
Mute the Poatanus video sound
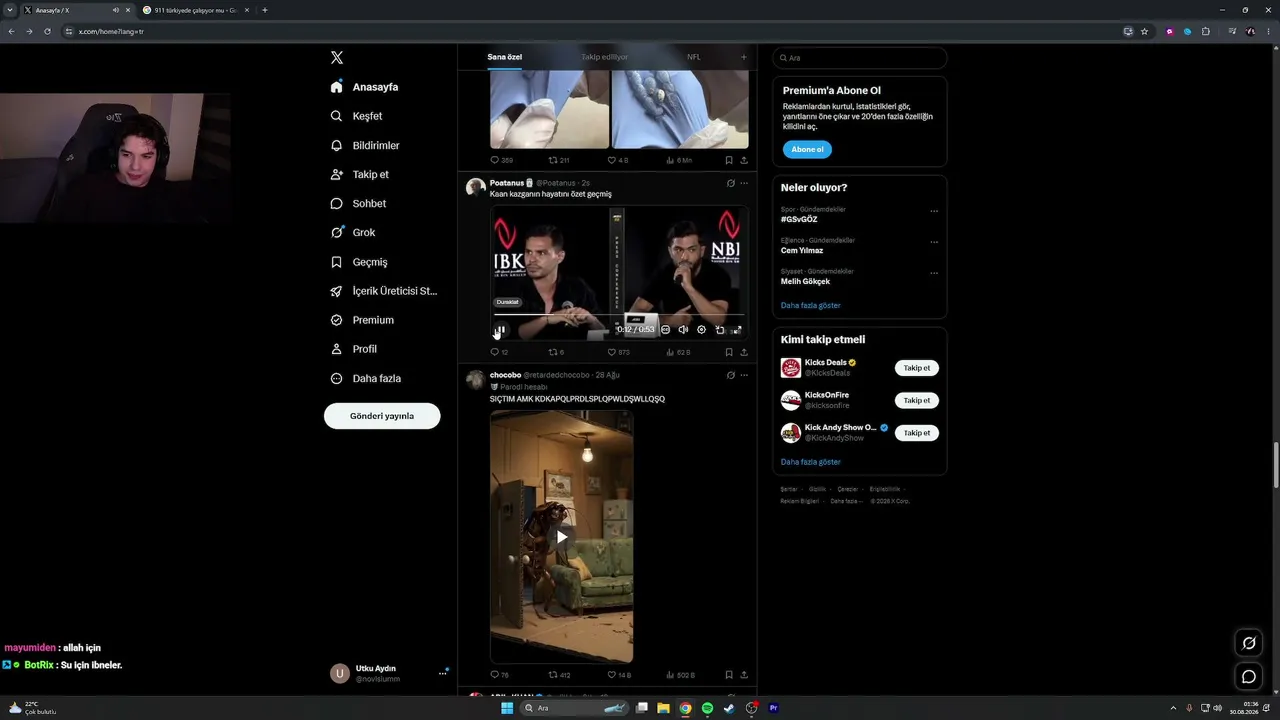683,330
